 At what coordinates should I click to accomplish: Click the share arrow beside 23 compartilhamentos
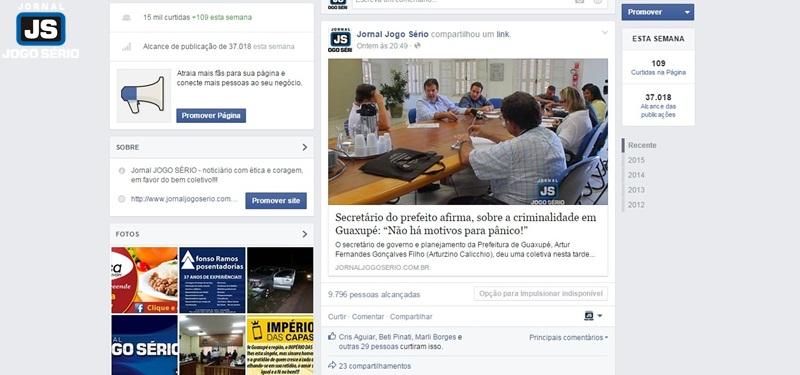coord(332,365)
